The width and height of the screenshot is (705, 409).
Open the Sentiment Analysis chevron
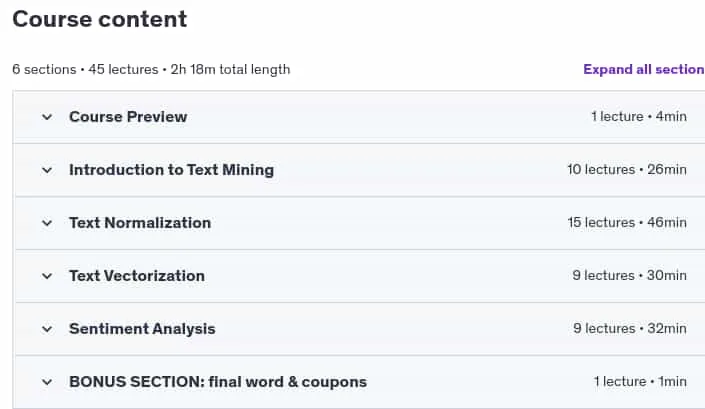click(x=47, y=329)
